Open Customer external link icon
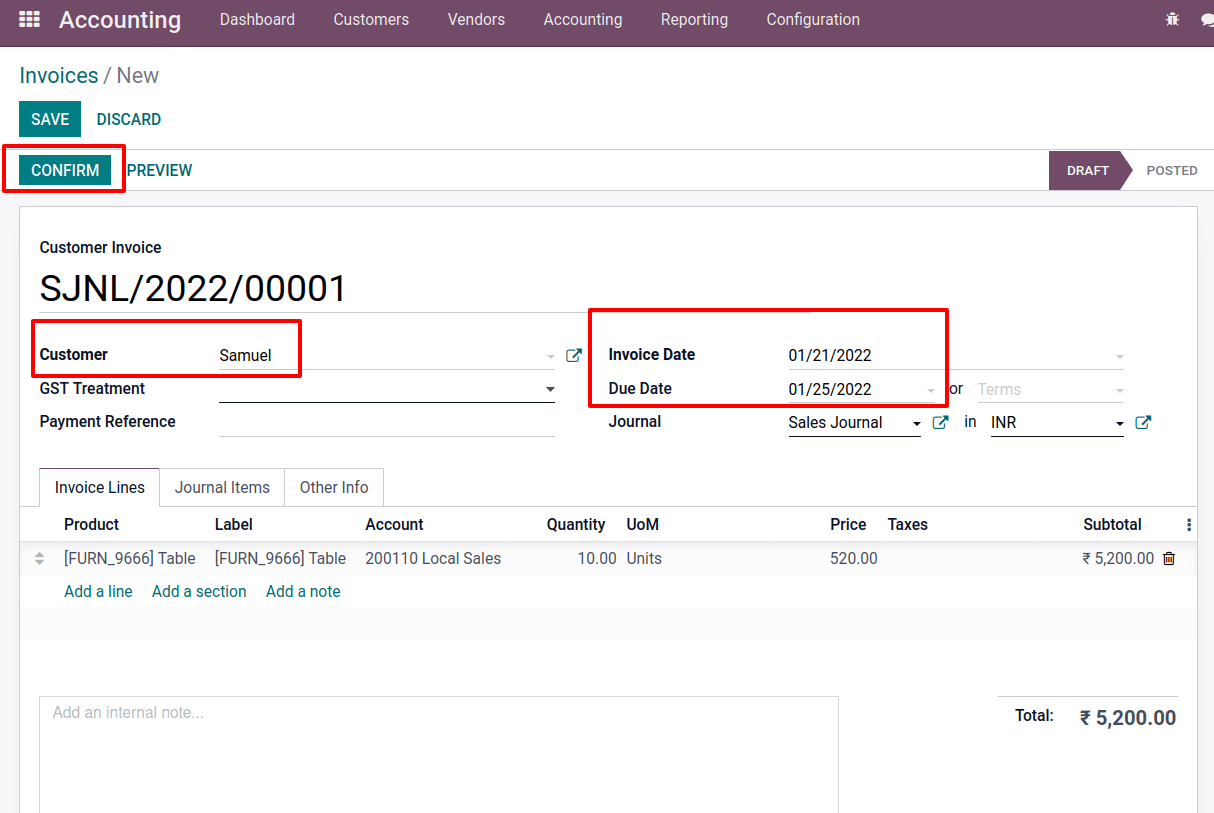1214x813 pixels. click(x=574, y=355)
